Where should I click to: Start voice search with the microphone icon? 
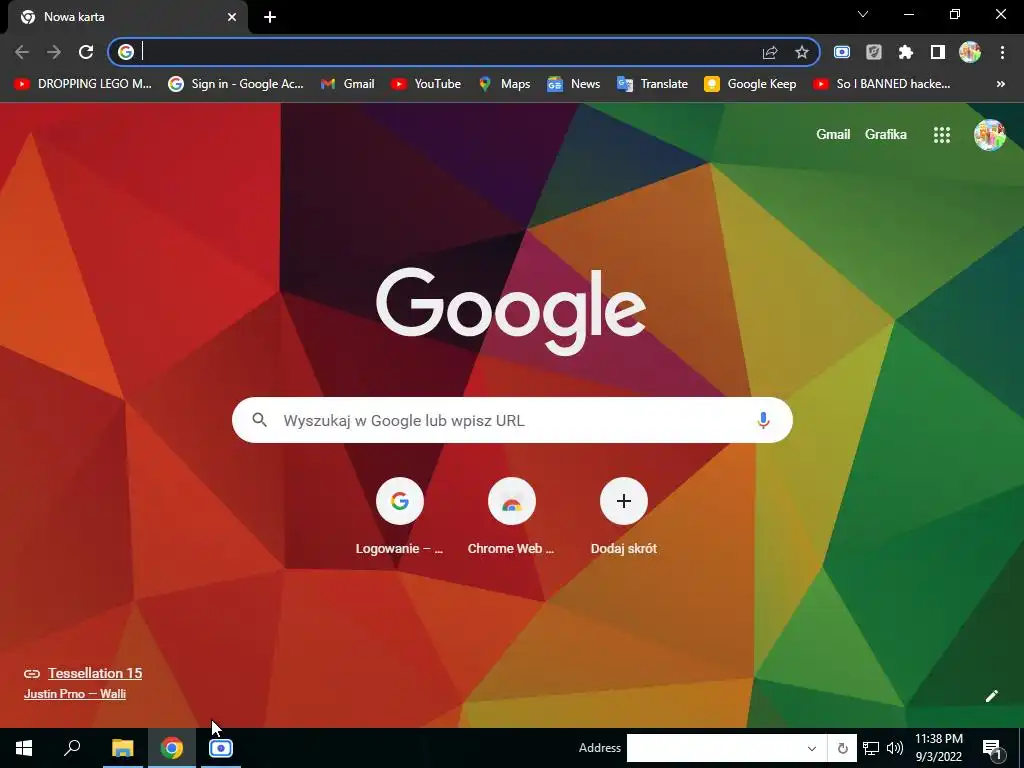click(763, 420)
